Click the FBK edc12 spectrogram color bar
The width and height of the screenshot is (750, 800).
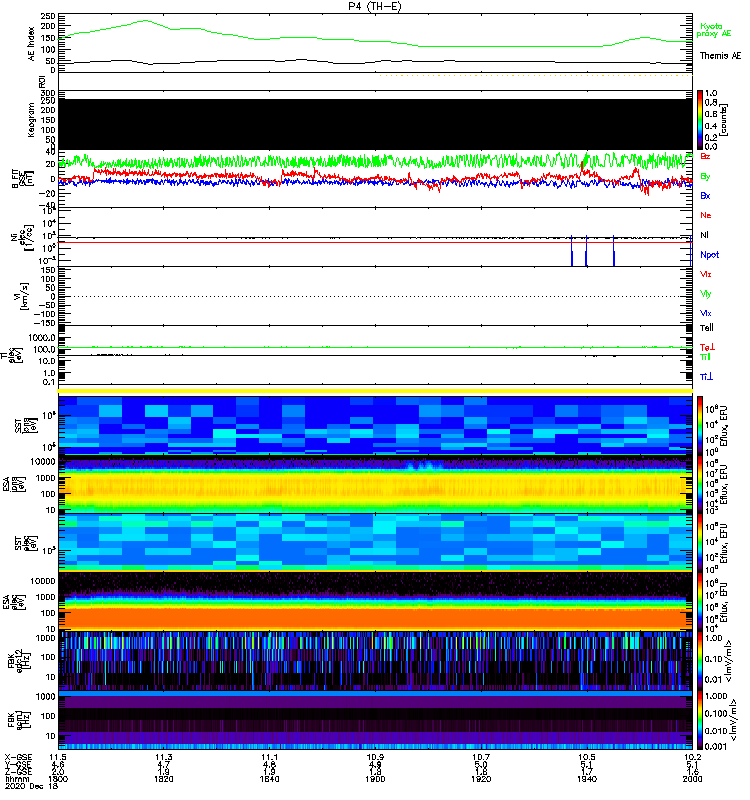tap(701, 658)
